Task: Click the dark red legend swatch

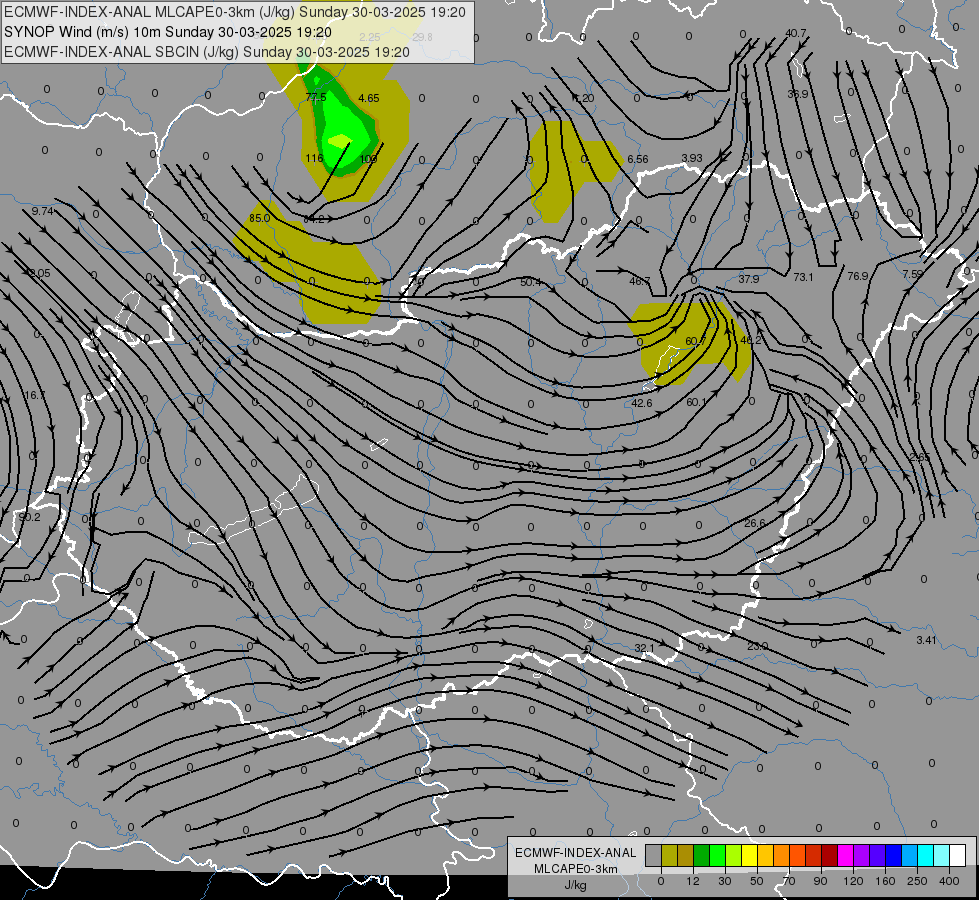Action: pyautogui.click(x=829, y=855)
